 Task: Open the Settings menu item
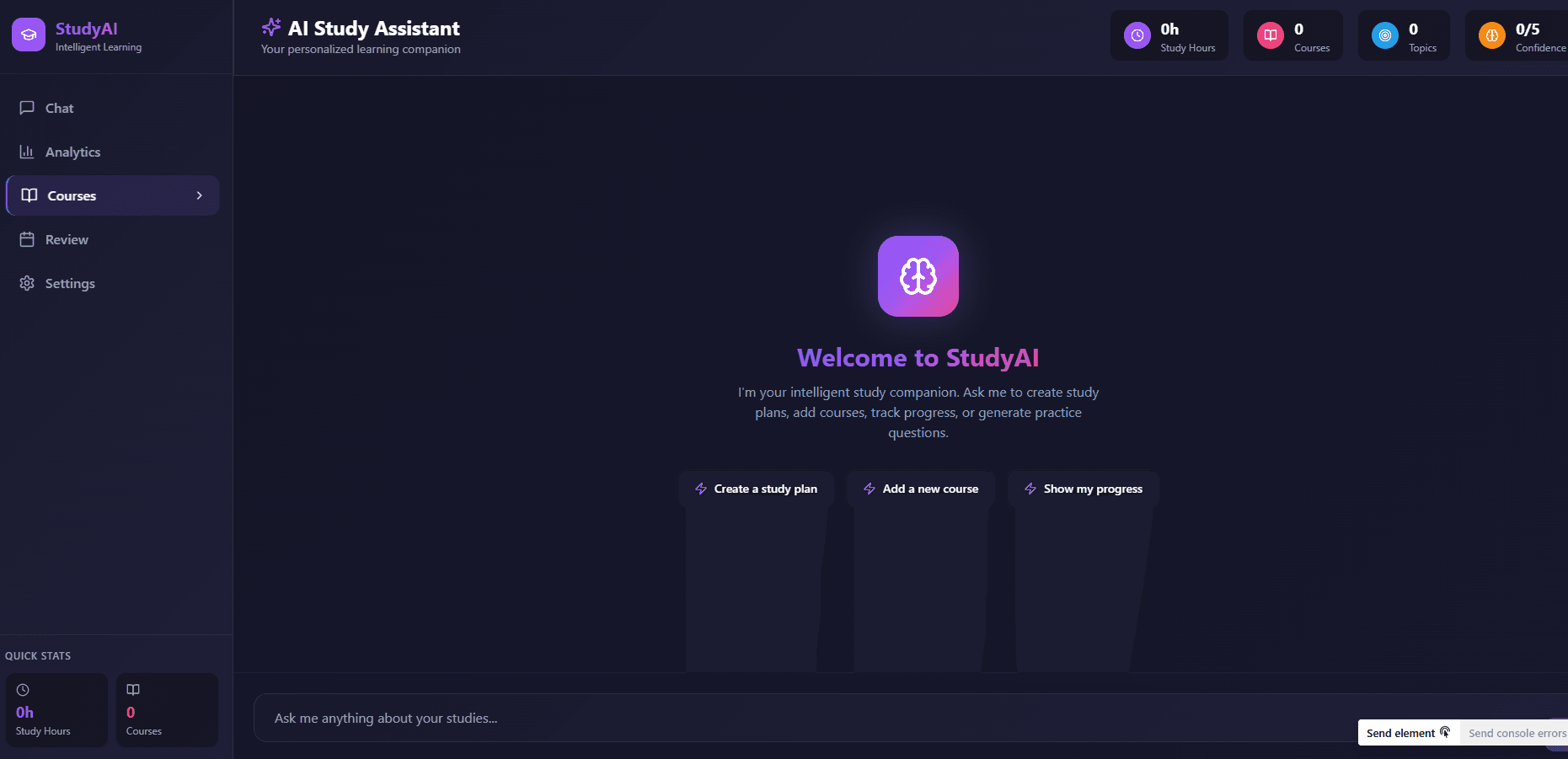click(x=70, y=283)
